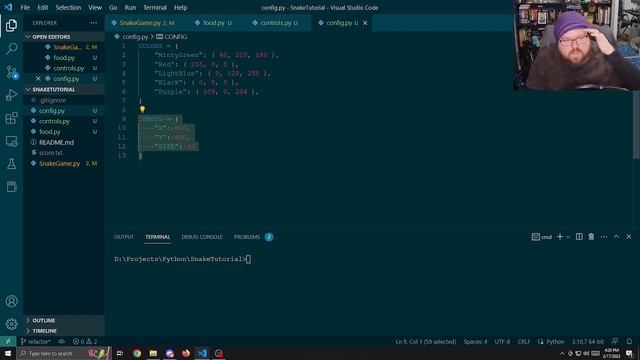Screen dimensions: 640x360
Task: Open Source Control view icon
Action: 11,72
